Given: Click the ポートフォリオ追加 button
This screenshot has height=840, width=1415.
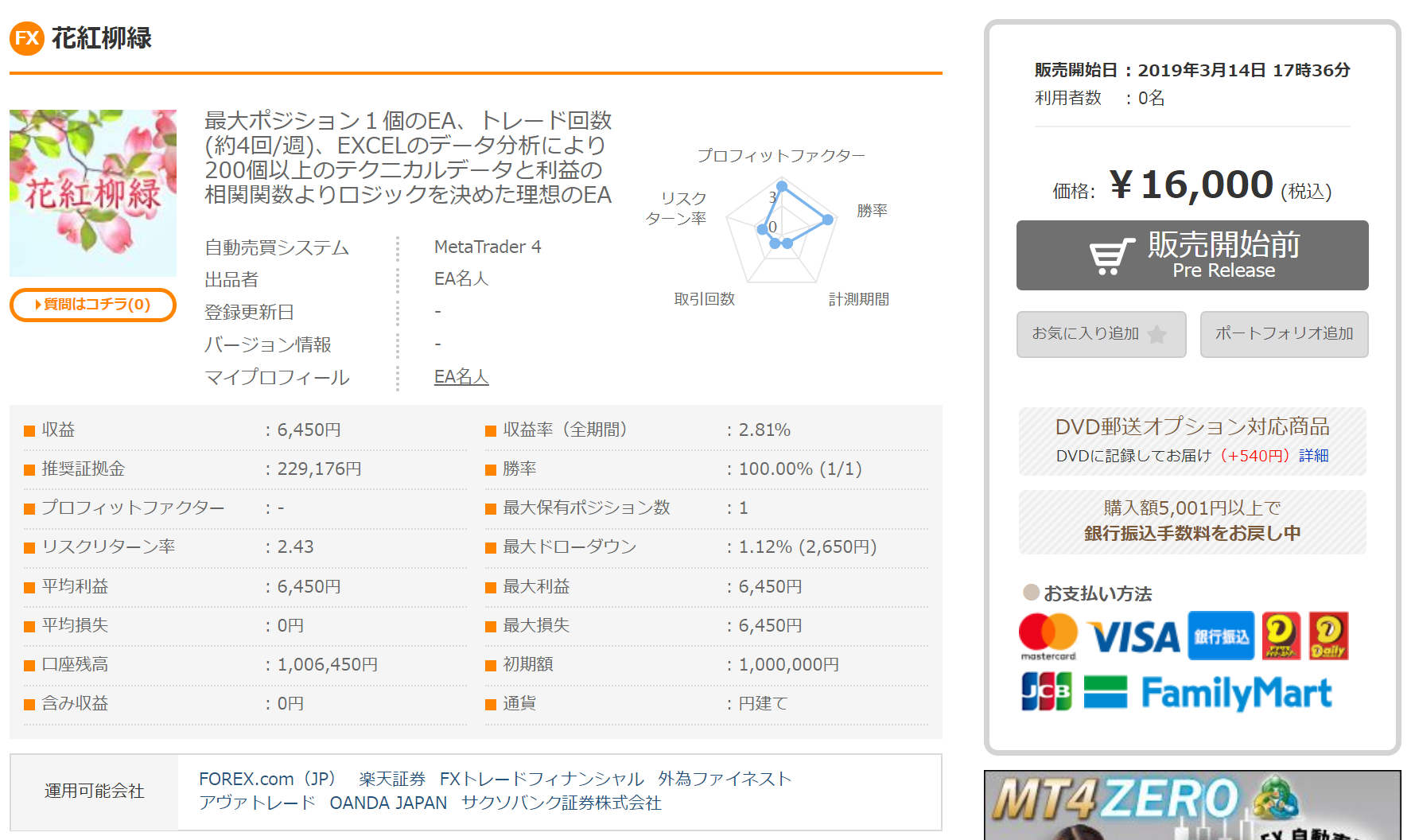Looking at the screenshot, I should 1285,334.
